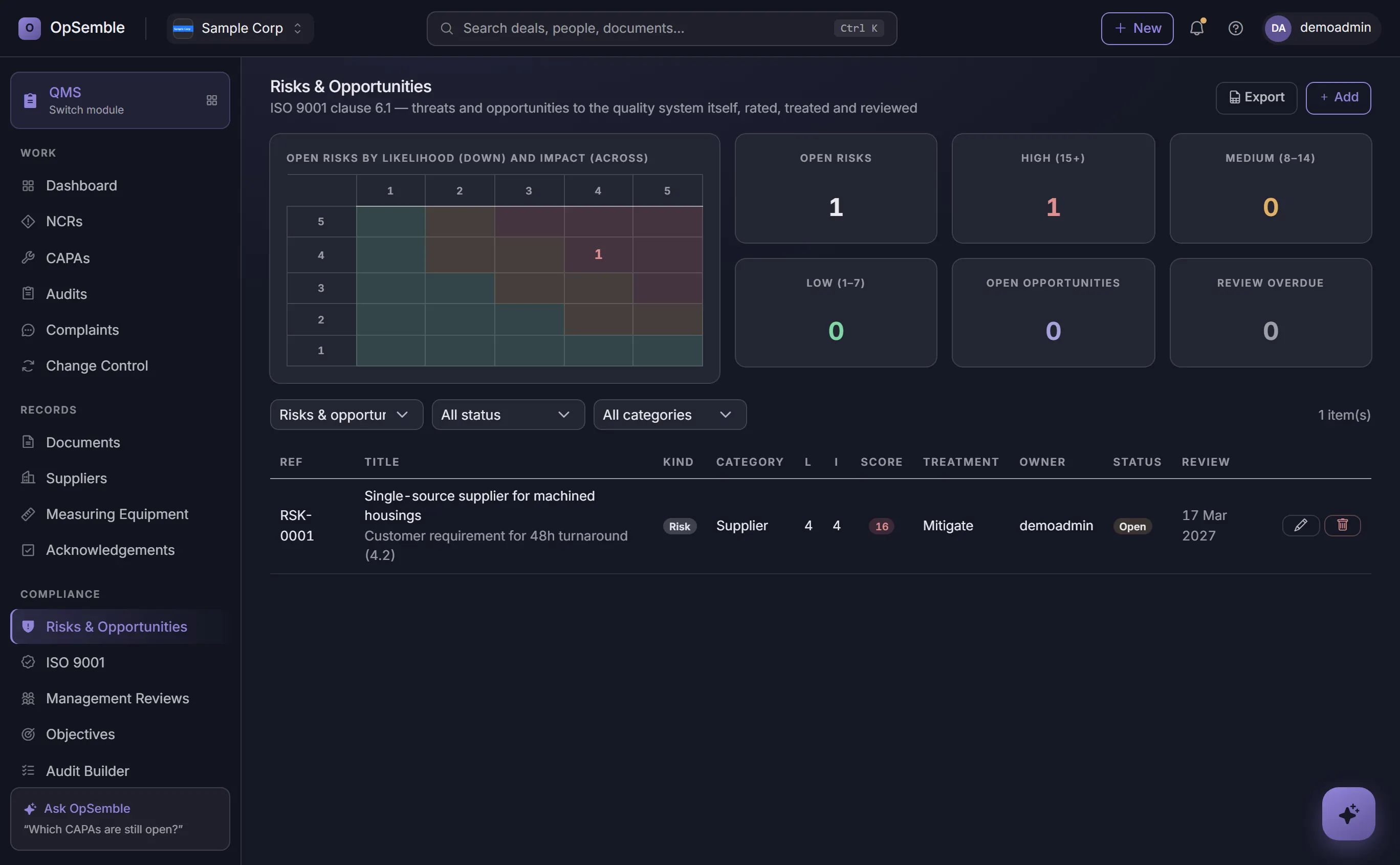
Task: Click the CAPAs wrench icon in sidebar
Action: (x=28, y=258)
